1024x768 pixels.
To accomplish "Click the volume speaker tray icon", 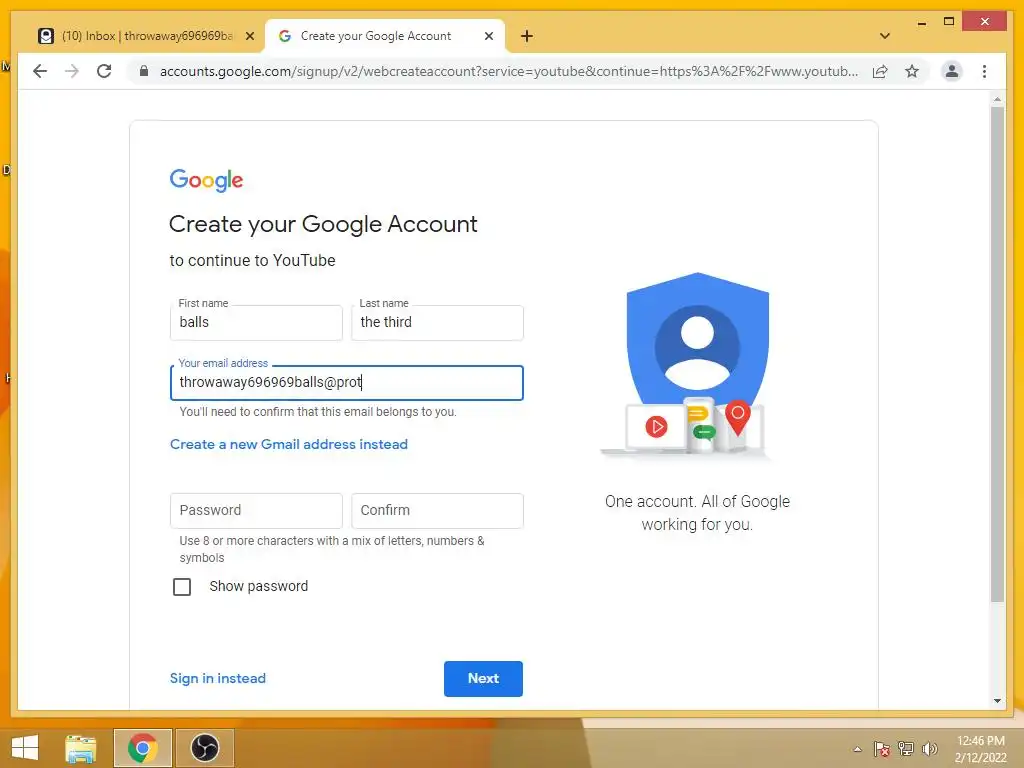I will (x=929, y=749).
